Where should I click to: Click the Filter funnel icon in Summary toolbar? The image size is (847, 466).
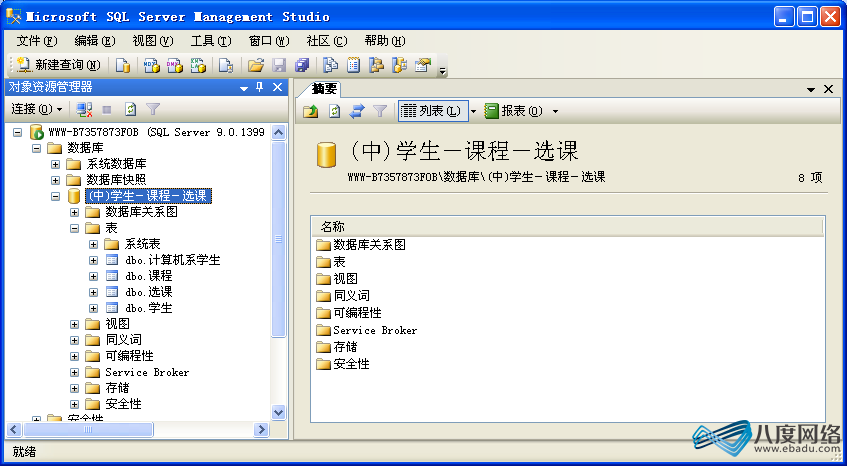(380, 111)
